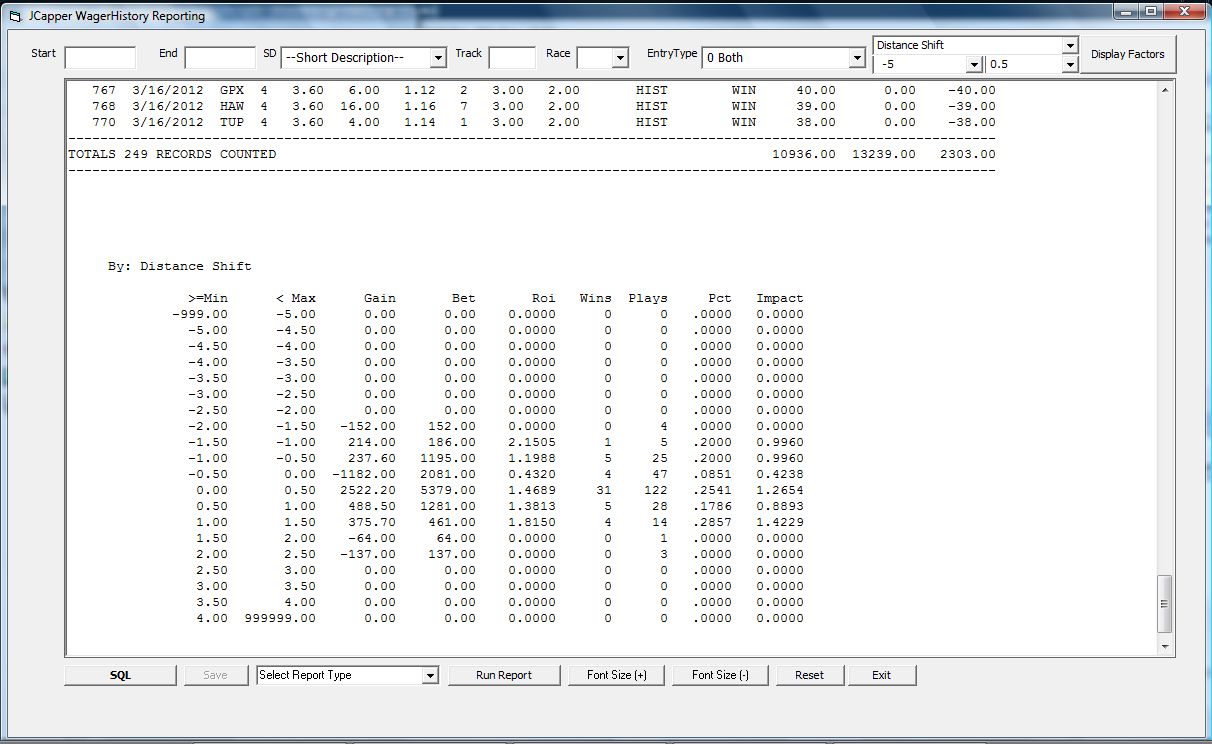This screenshot has width=1212, height=744.
Task: Click the Reset button
Action: click(x=810, y=675)
